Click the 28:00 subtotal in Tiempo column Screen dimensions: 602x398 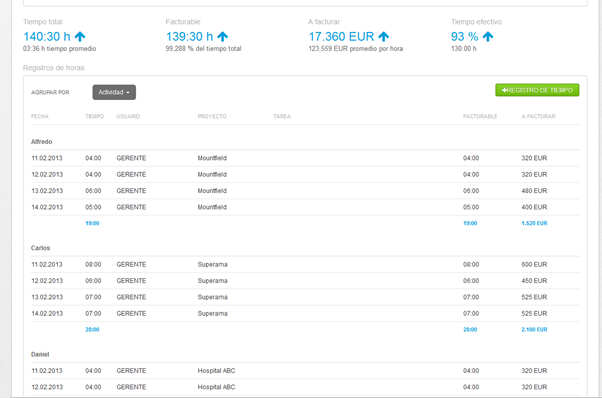(92, 330)
